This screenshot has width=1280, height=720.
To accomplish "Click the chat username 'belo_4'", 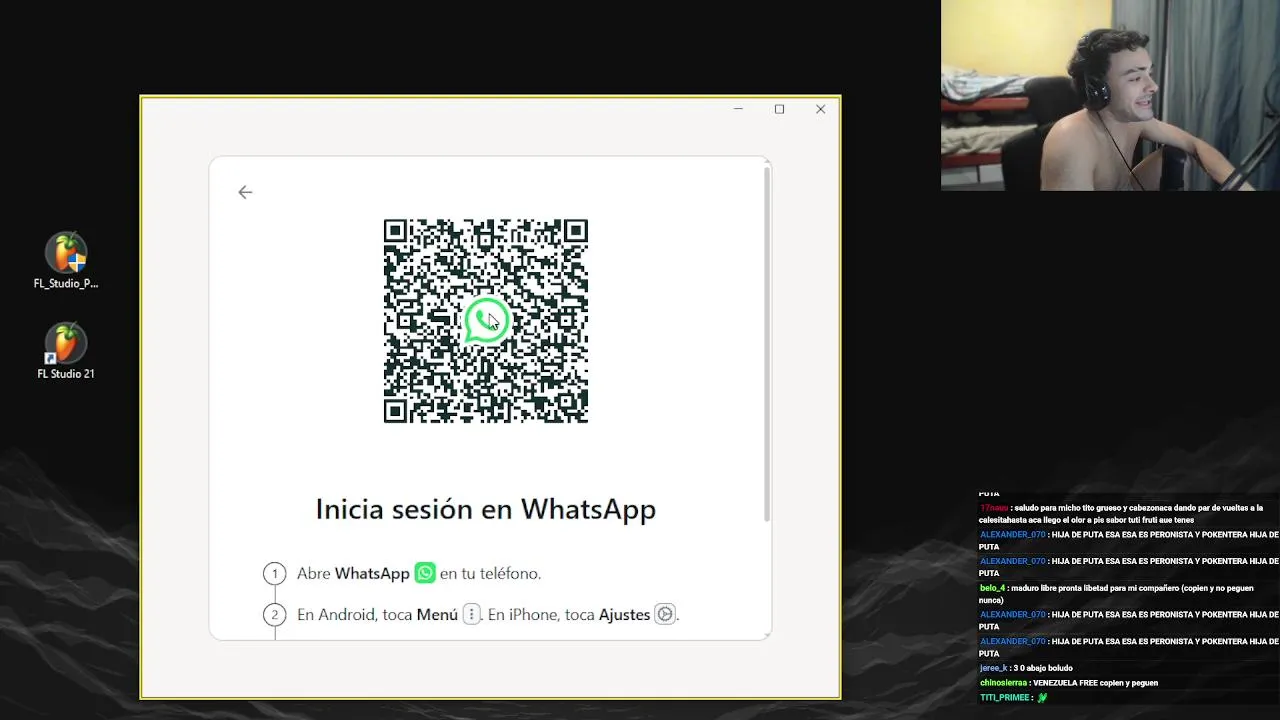I will pyautogui.click(x=992, y=588).
